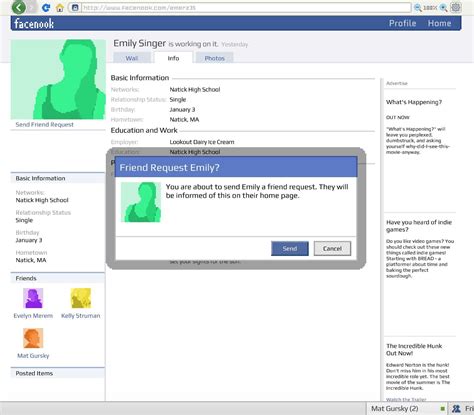Click the Watch the Trailer link
474x415 pixels.
406,399
